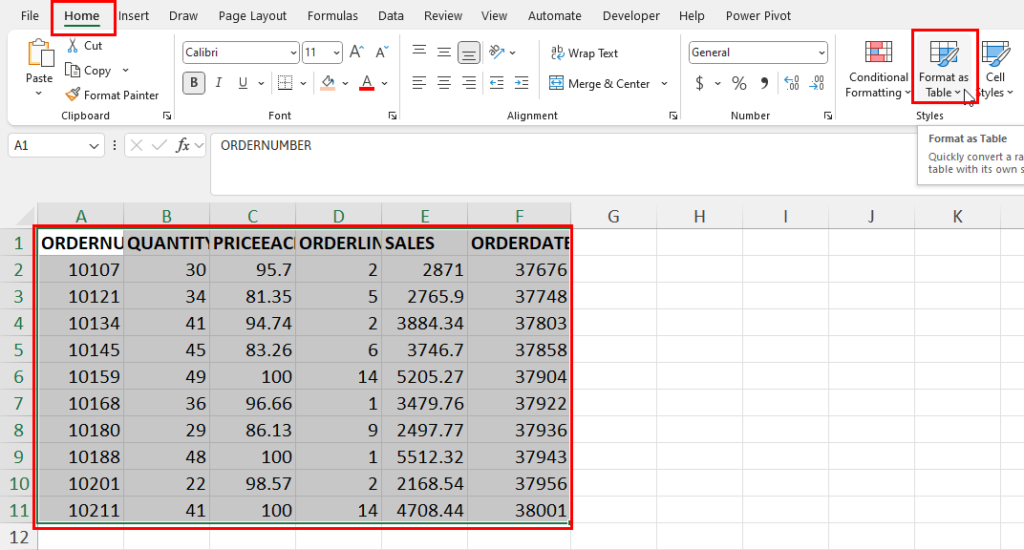Expand fill color palette arrow
The width and height of the screenshot is (1024, 550).
point(345,83)
